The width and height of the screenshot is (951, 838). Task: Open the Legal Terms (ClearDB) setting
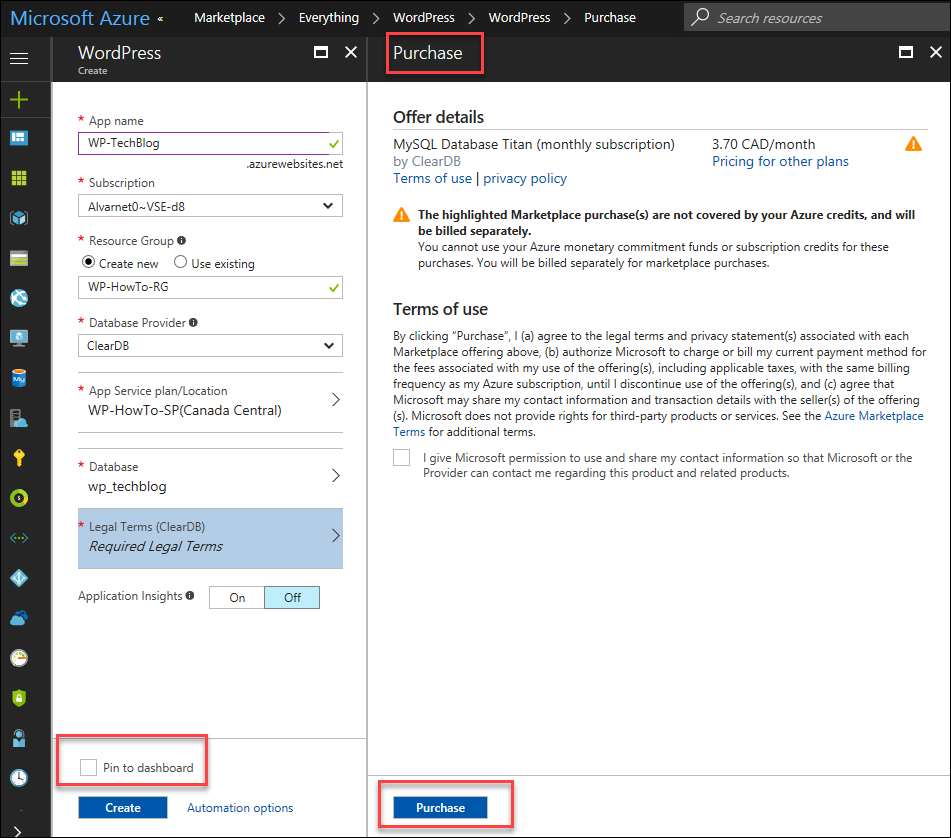click(210, 538)
